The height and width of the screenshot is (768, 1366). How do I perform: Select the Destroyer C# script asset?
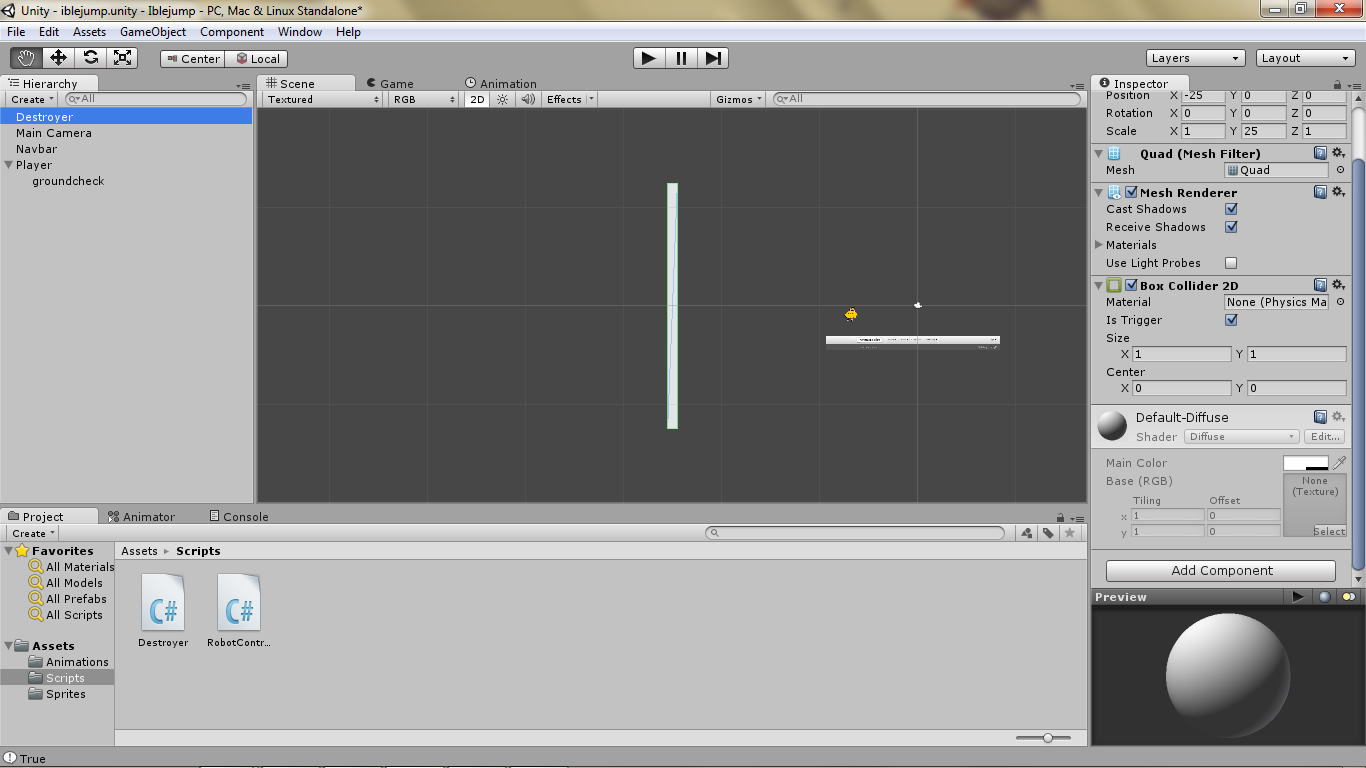pyautogui.click(x=163, y=611)
